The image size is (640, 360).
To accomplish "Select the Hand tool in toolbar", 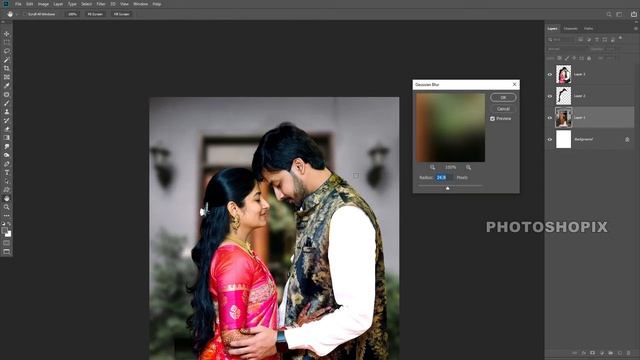I will (7, 199).
